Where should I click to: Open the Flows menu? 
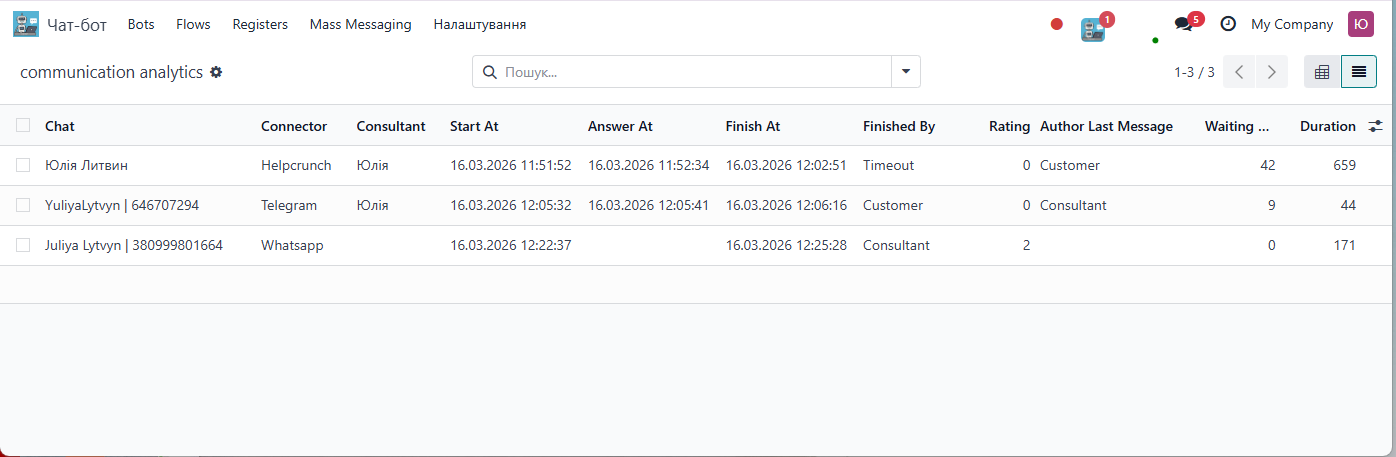193,24
